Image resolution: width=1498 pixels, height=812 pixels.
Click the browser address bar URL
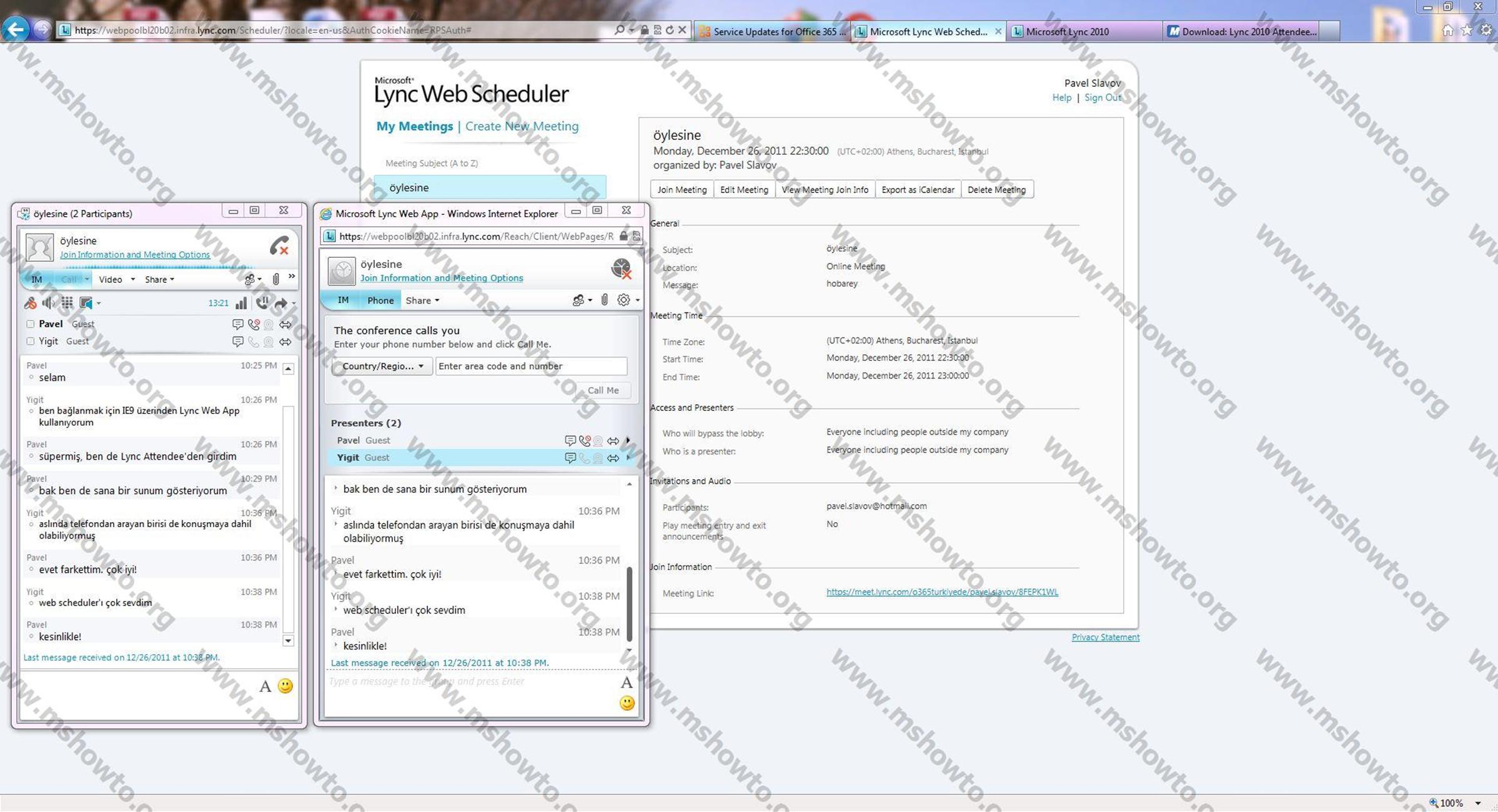point(273,30)
